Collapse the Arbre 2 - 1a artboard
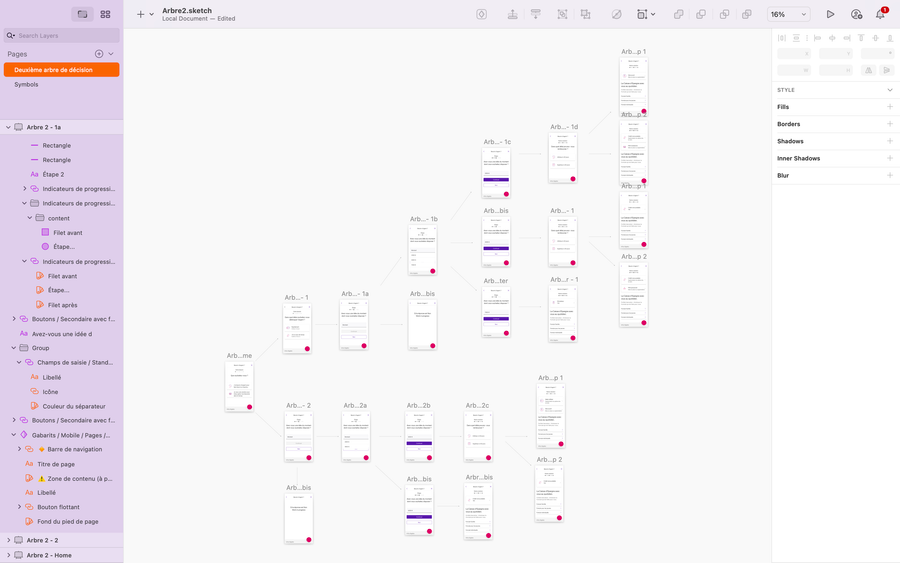Image resolution: width=900 pixels, height=563 pixels. point(8,127)
